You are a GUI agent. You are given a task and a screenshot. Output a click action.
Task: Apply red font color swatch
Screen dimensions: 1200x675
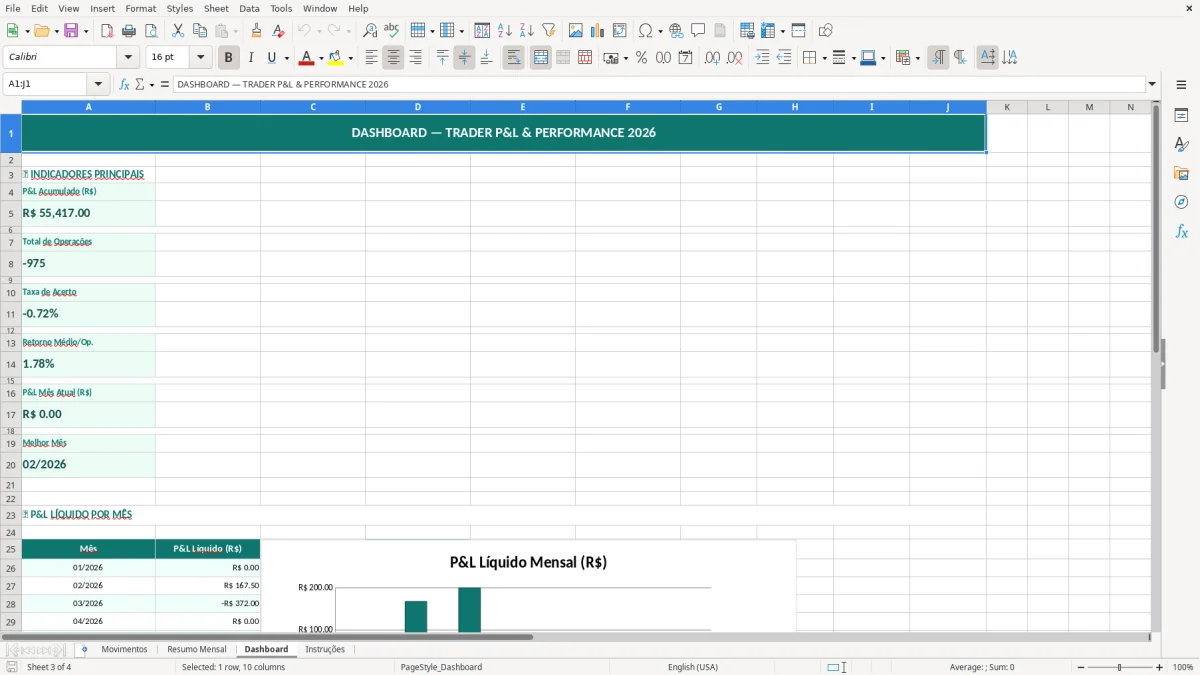coord(308,58)
